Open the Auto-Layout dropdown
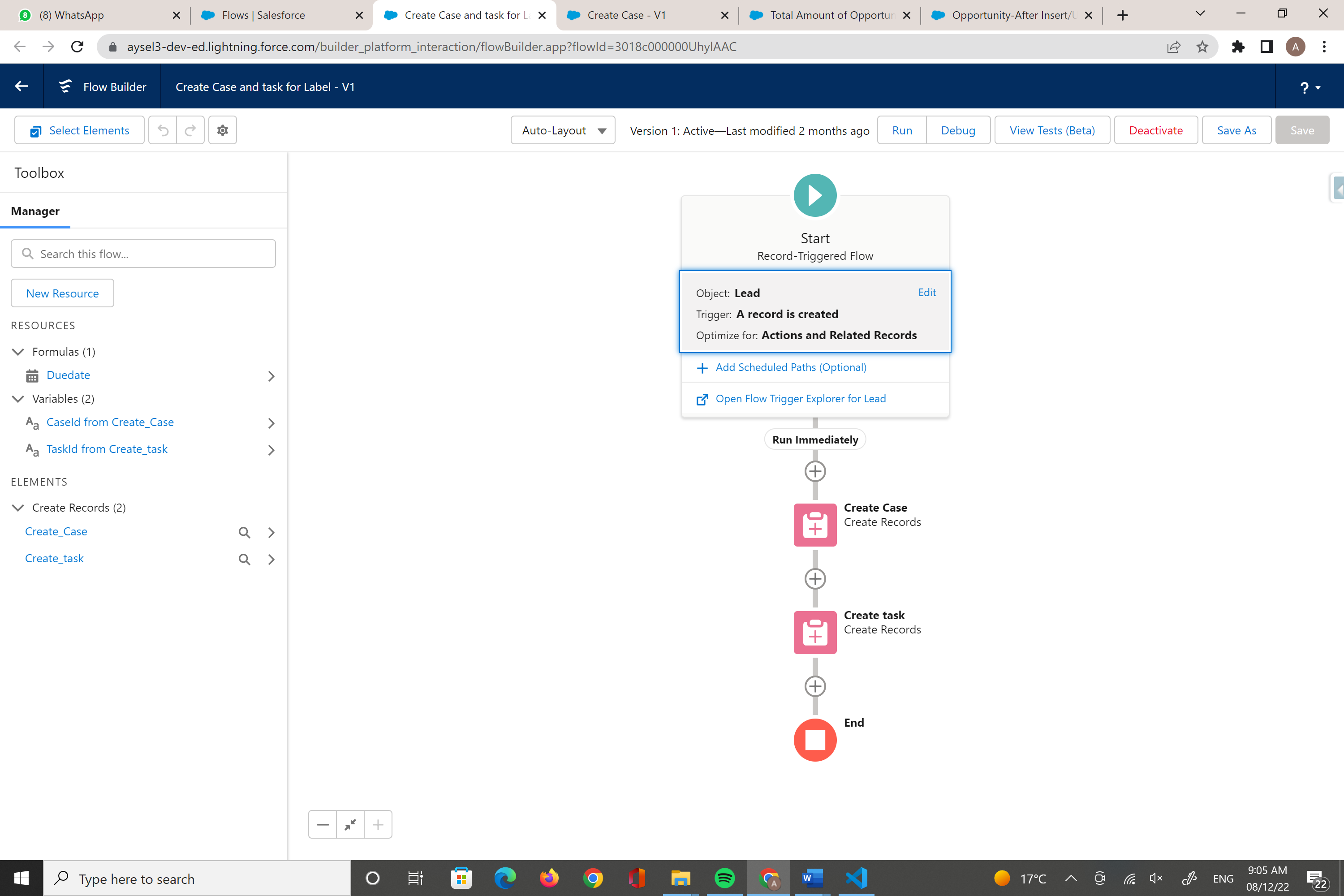1344x896 pixels. click(563, 130)
